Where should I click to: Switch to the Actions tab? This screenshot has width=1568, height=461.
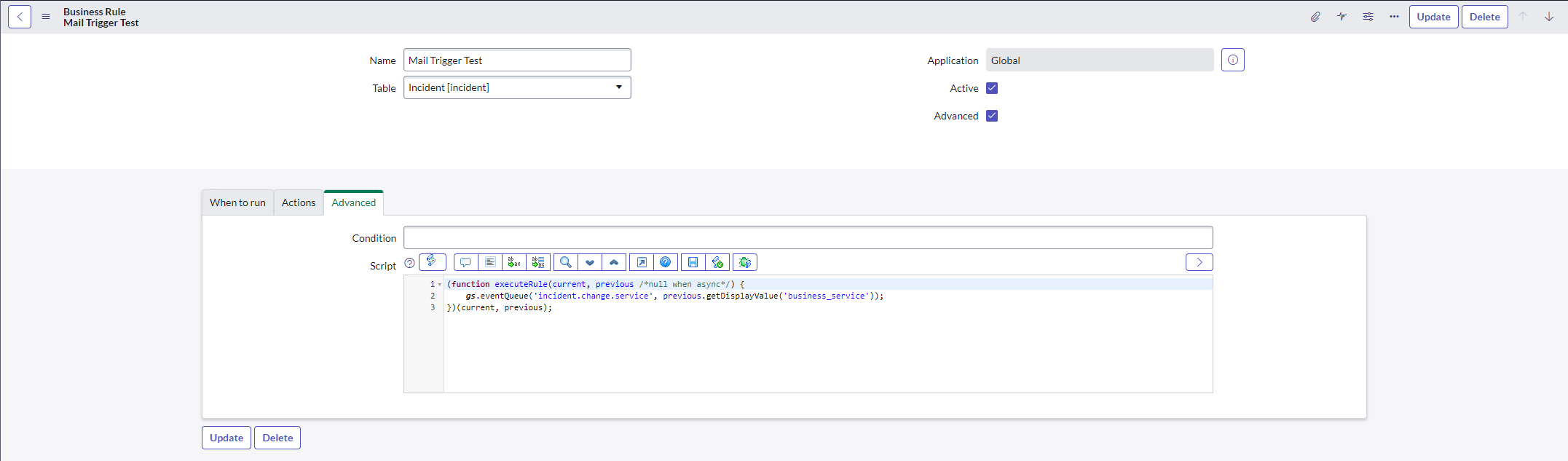click(299, 202)
